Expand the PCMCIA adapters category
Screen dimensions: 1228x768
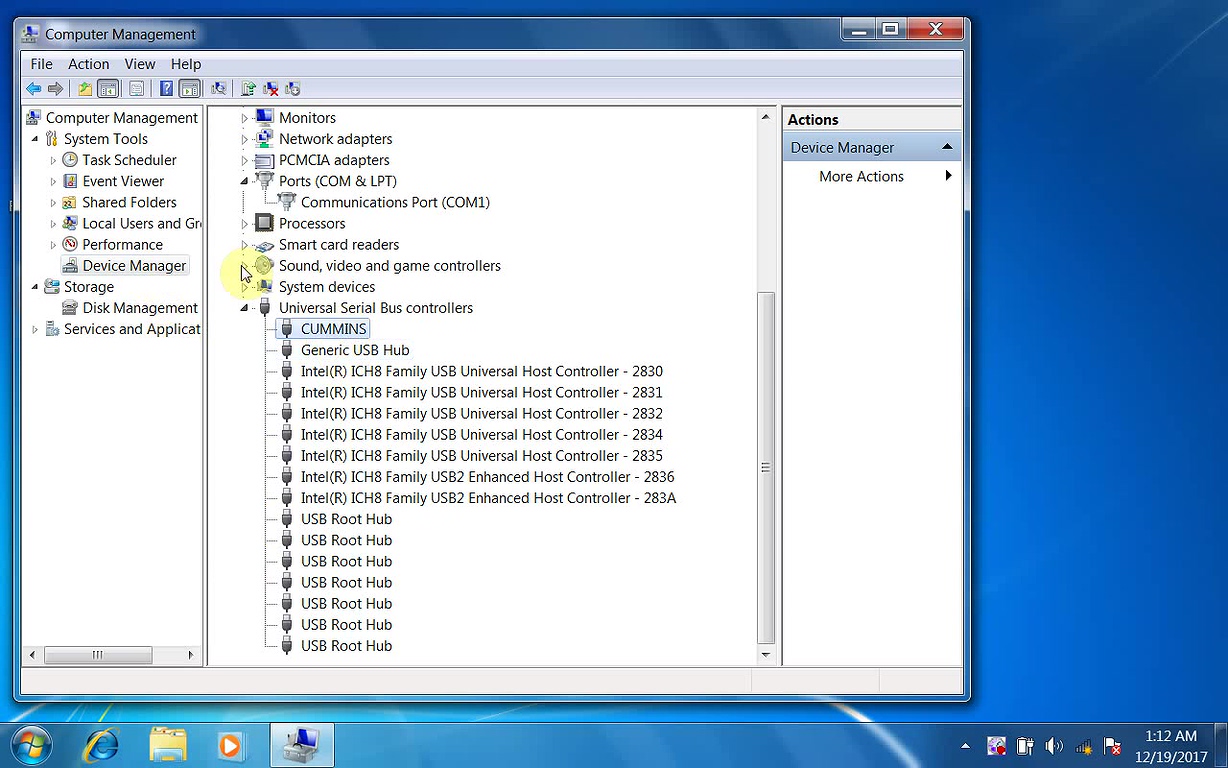click(244, 160)
